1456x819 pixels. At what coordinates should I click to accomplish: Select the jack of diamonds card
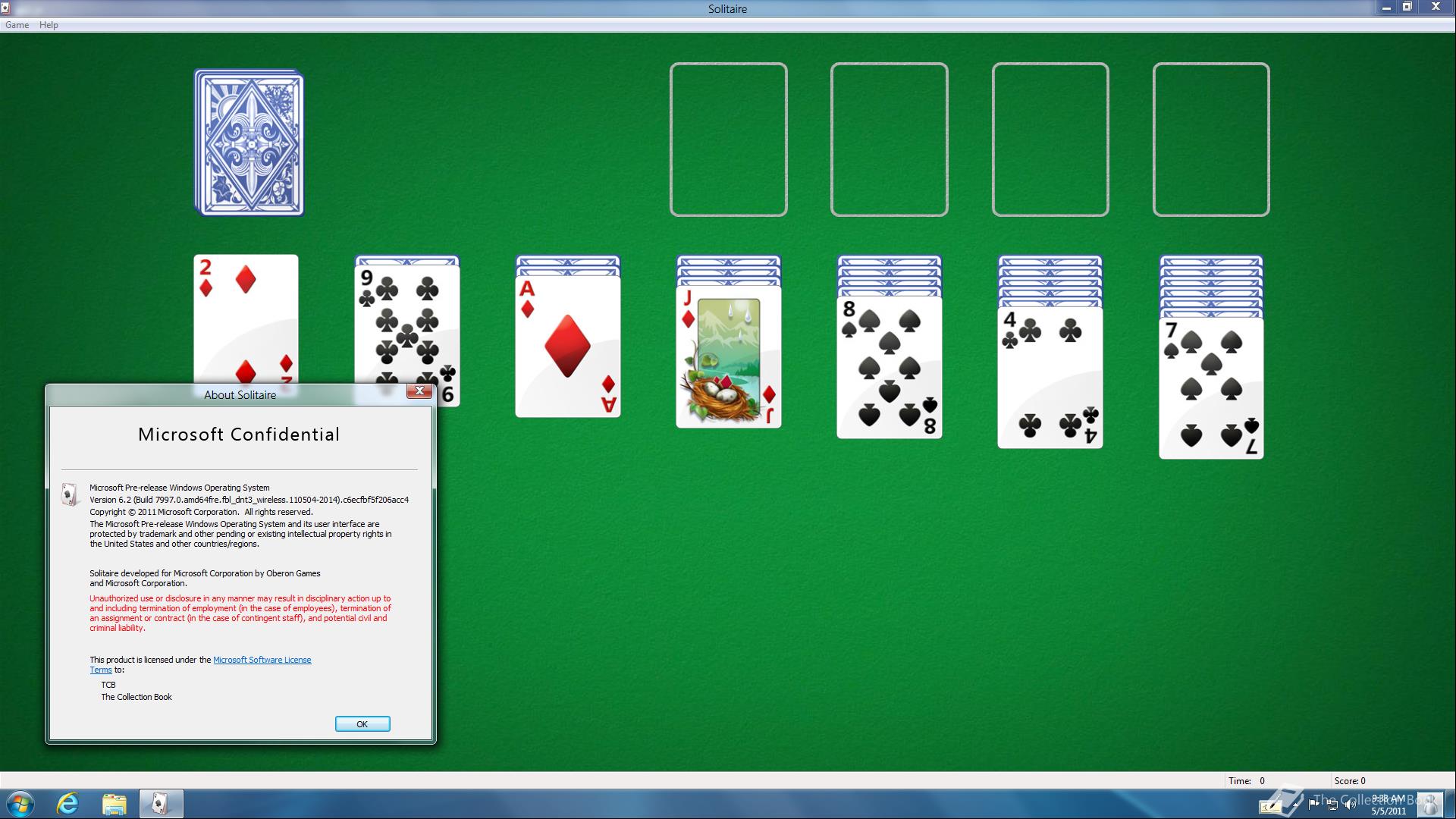(x=729, y=357)
